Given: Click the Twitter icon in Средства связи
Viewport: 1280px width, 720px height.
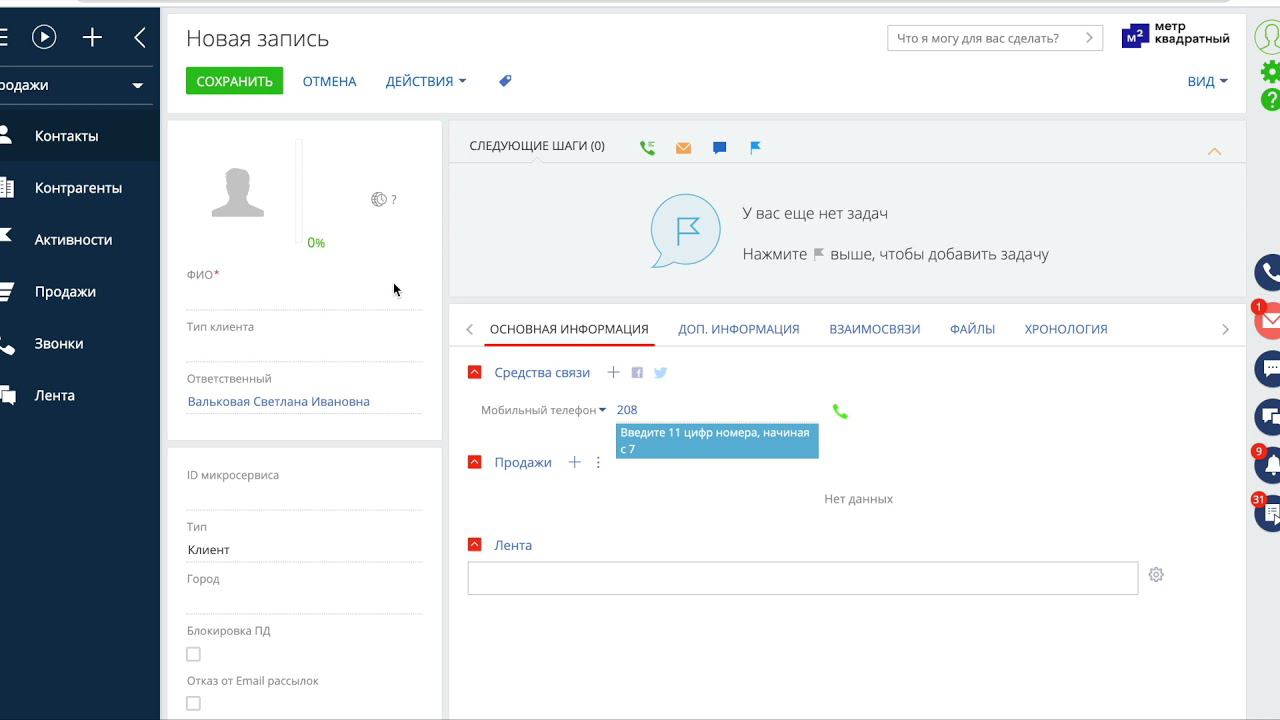Looking at the screenshot, I should pos(660,373).
